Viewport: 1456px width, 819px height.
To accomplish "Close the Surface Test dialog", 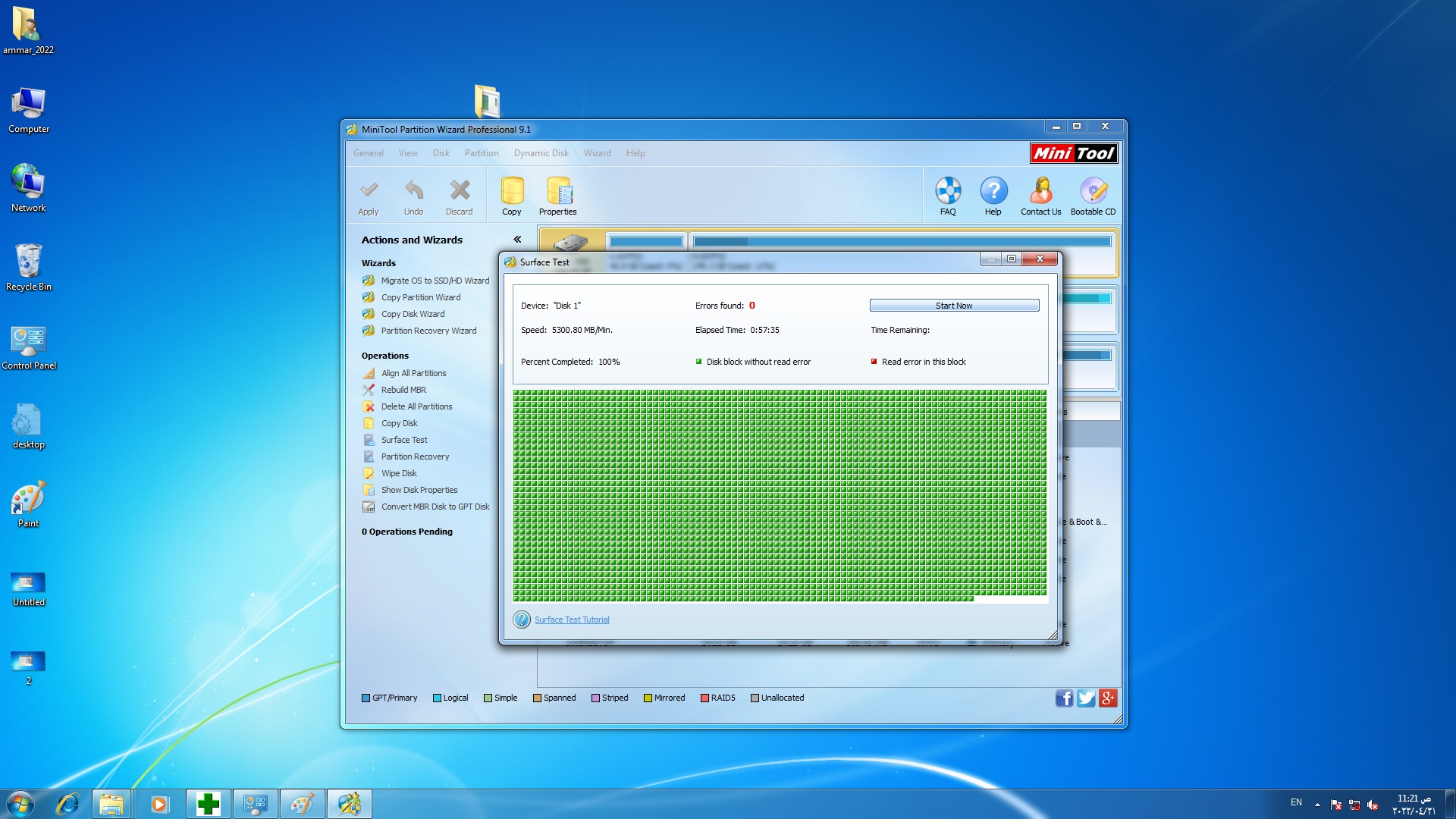I will coord(1040,259).
